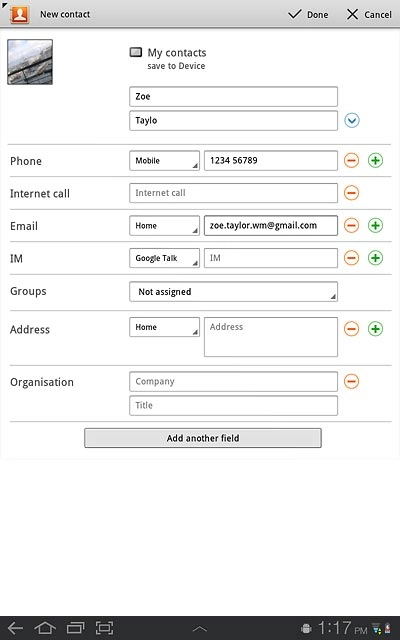Open the Phone type Mobile dropdown

pyautogui.click(x=164, y=160)
